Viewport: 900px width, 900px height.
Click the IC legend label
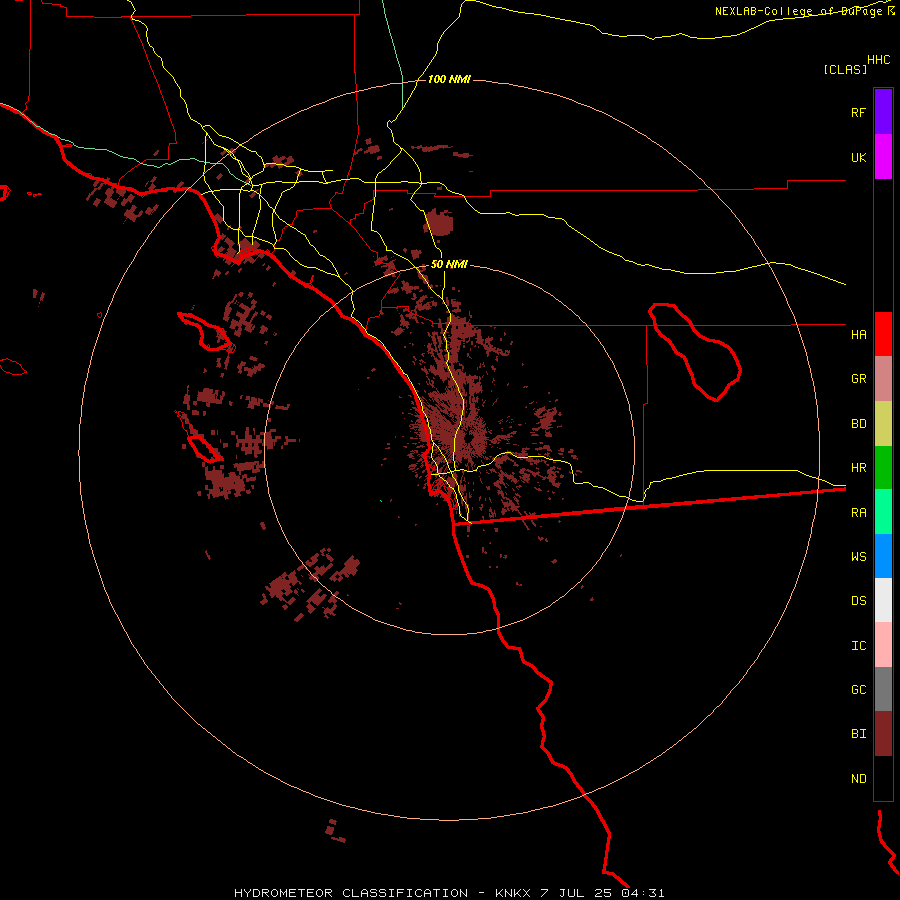[x=858, y=645]
